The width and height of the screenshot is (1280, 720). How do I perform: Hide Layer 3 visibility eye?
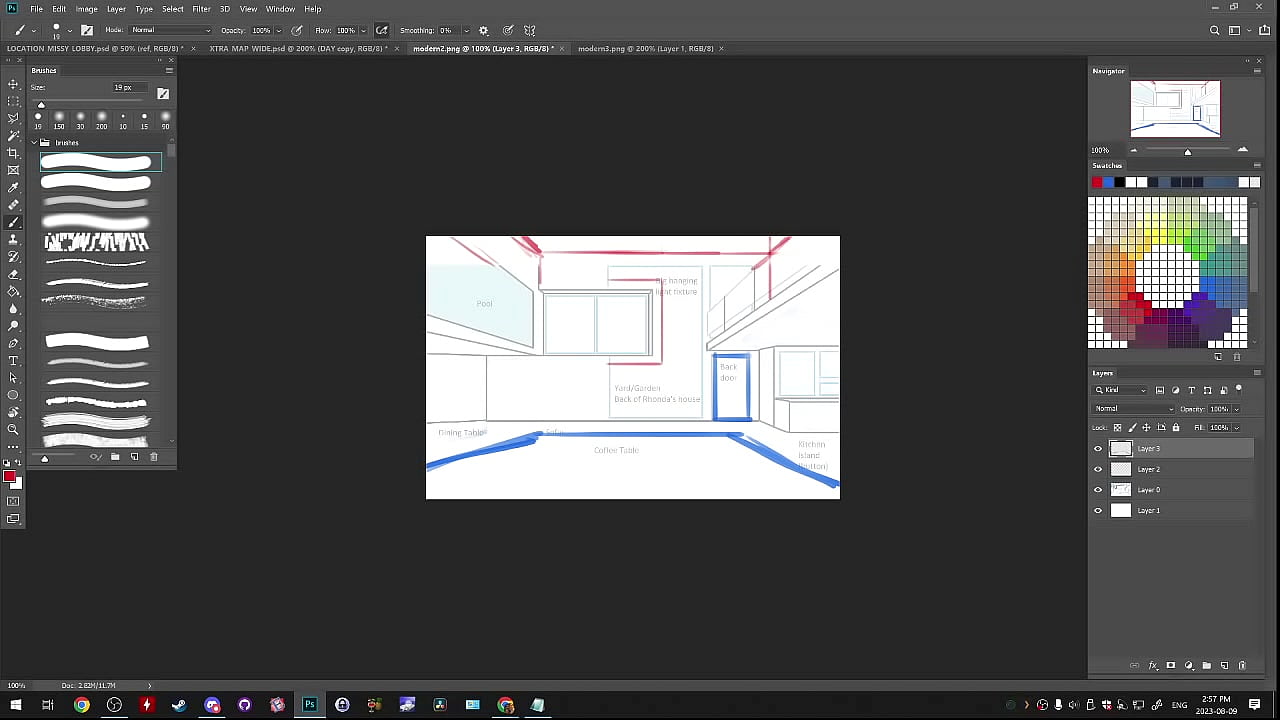1098,449
